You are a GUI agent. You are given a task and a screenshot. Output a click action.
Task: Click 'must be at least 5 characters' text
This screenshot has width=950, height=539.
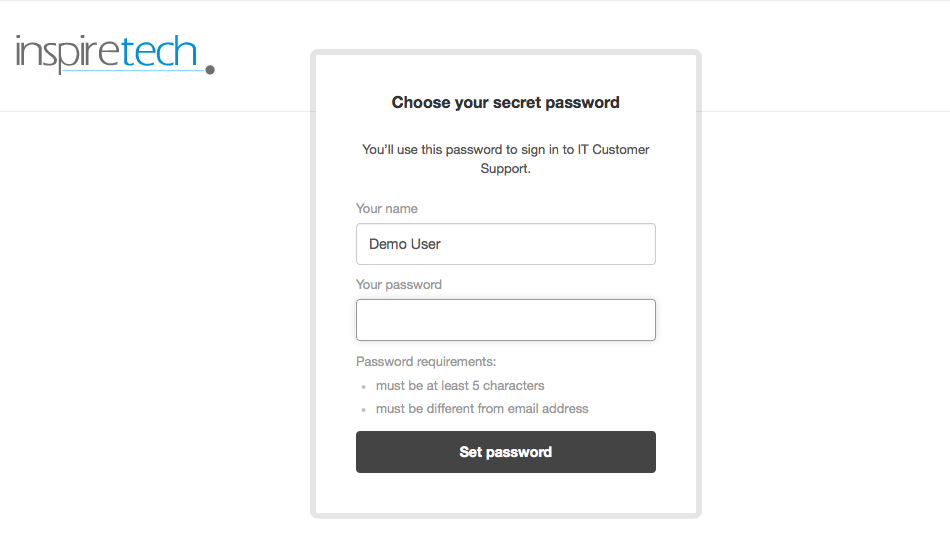[x=460, y=386]
